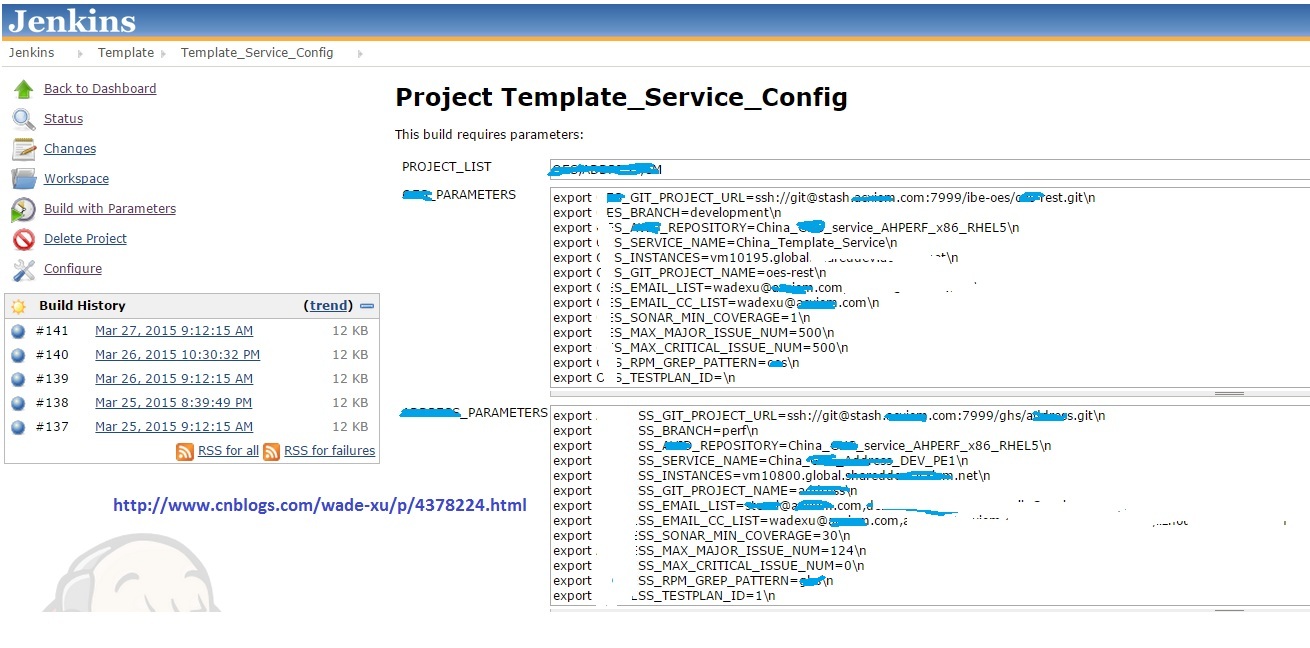Click the magnifying glass Status icon
The height and width of the screenshot is (648, 1310).
coord(24,119)
